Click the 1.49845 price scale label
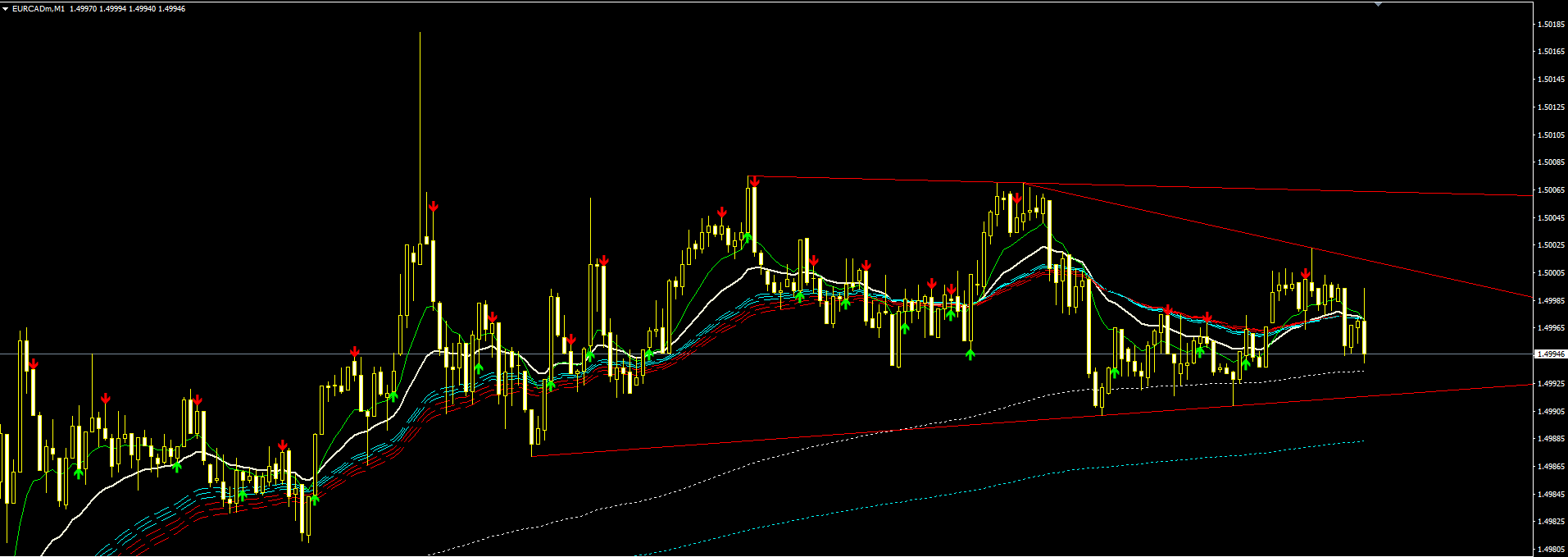The width and height of the screenshot is (1568, 557). click(x=1552, y=495)
